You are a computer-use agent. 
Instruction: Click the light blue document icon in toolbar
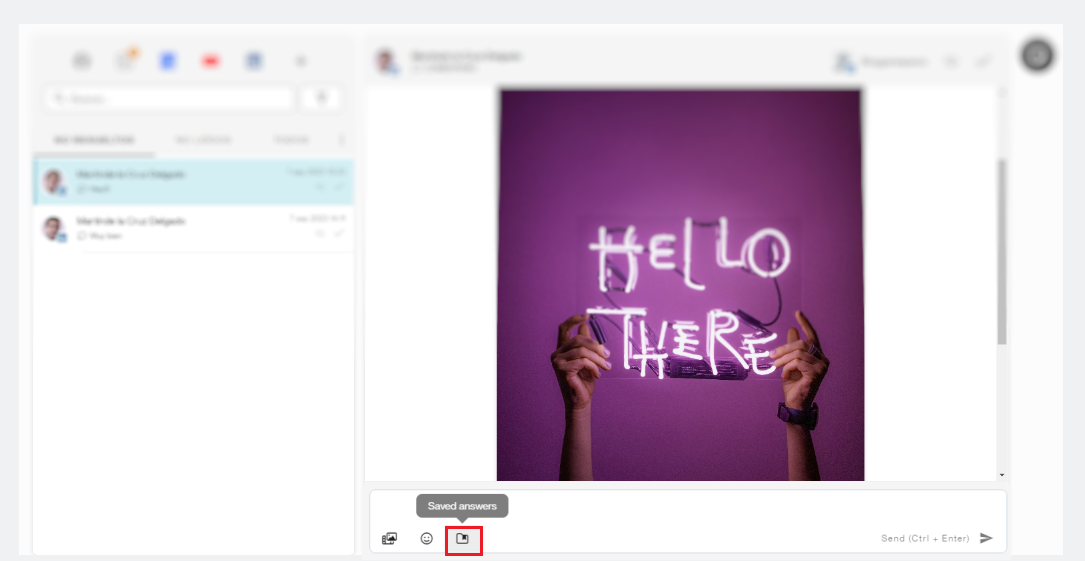click(x=168, y=61)
